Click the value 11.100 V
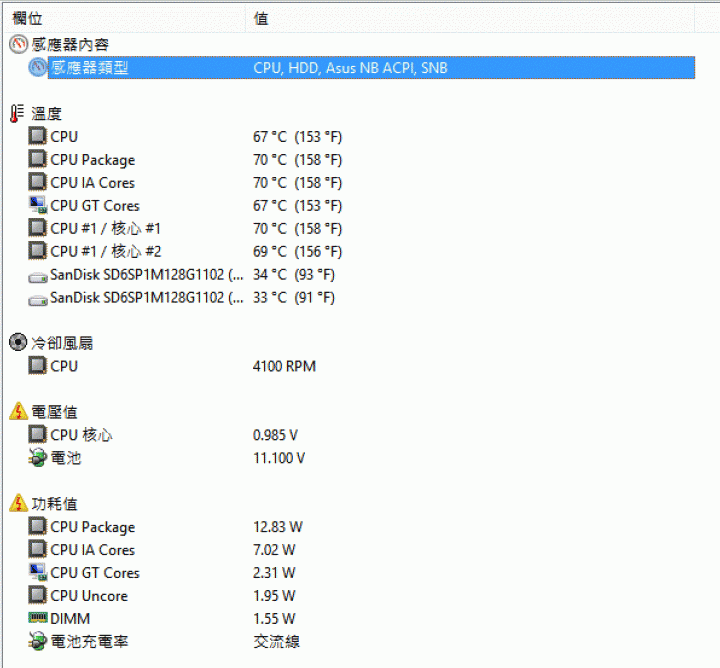Image resolution: width=720 pixels, height=668 pixels. coord(279,458)
